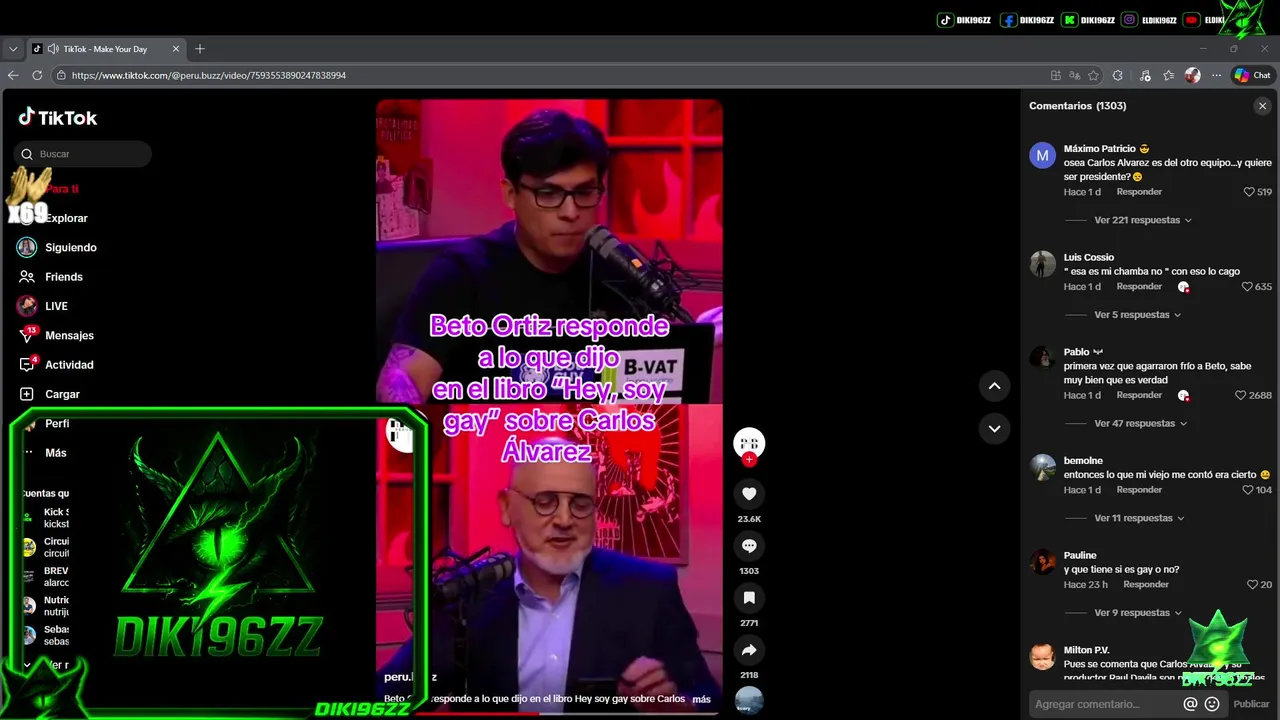Viewport: 1280px width, 720px height.
Task: Reply to Pauline's comment
Action: [1146, 585]
